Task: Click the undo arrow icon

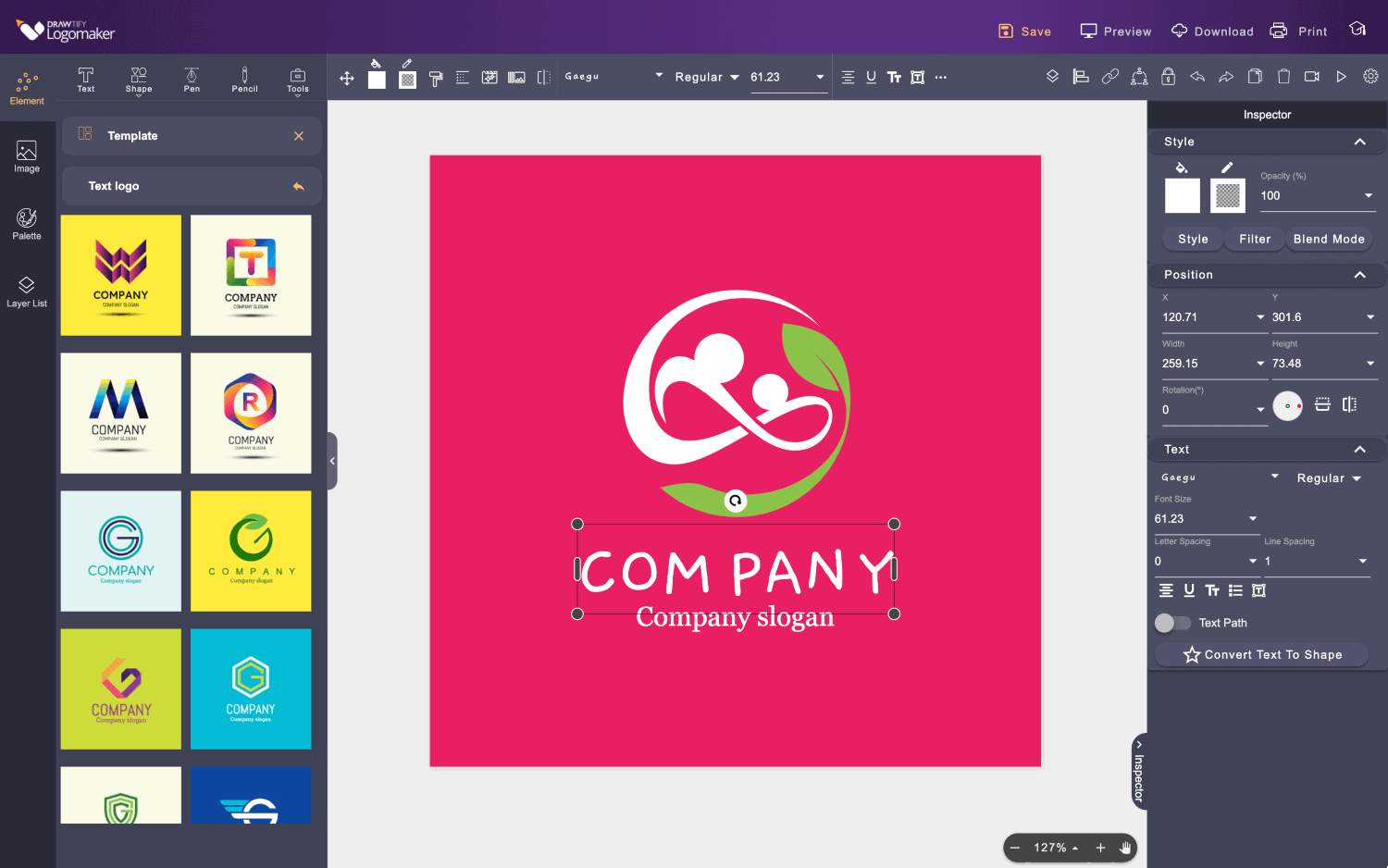Action: [1197, 77]
